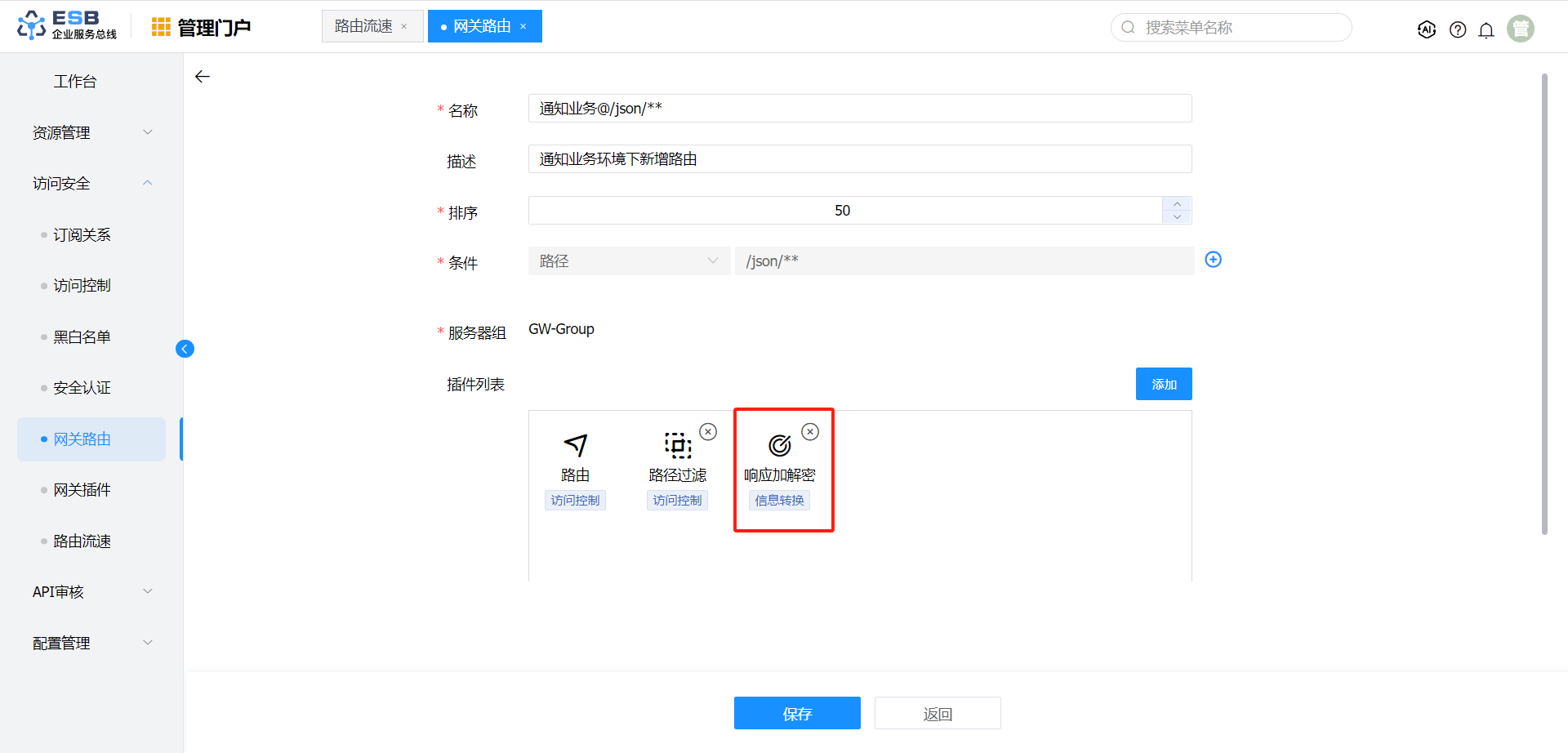Click the 添加 plugin button

(x=1163, y=384)
